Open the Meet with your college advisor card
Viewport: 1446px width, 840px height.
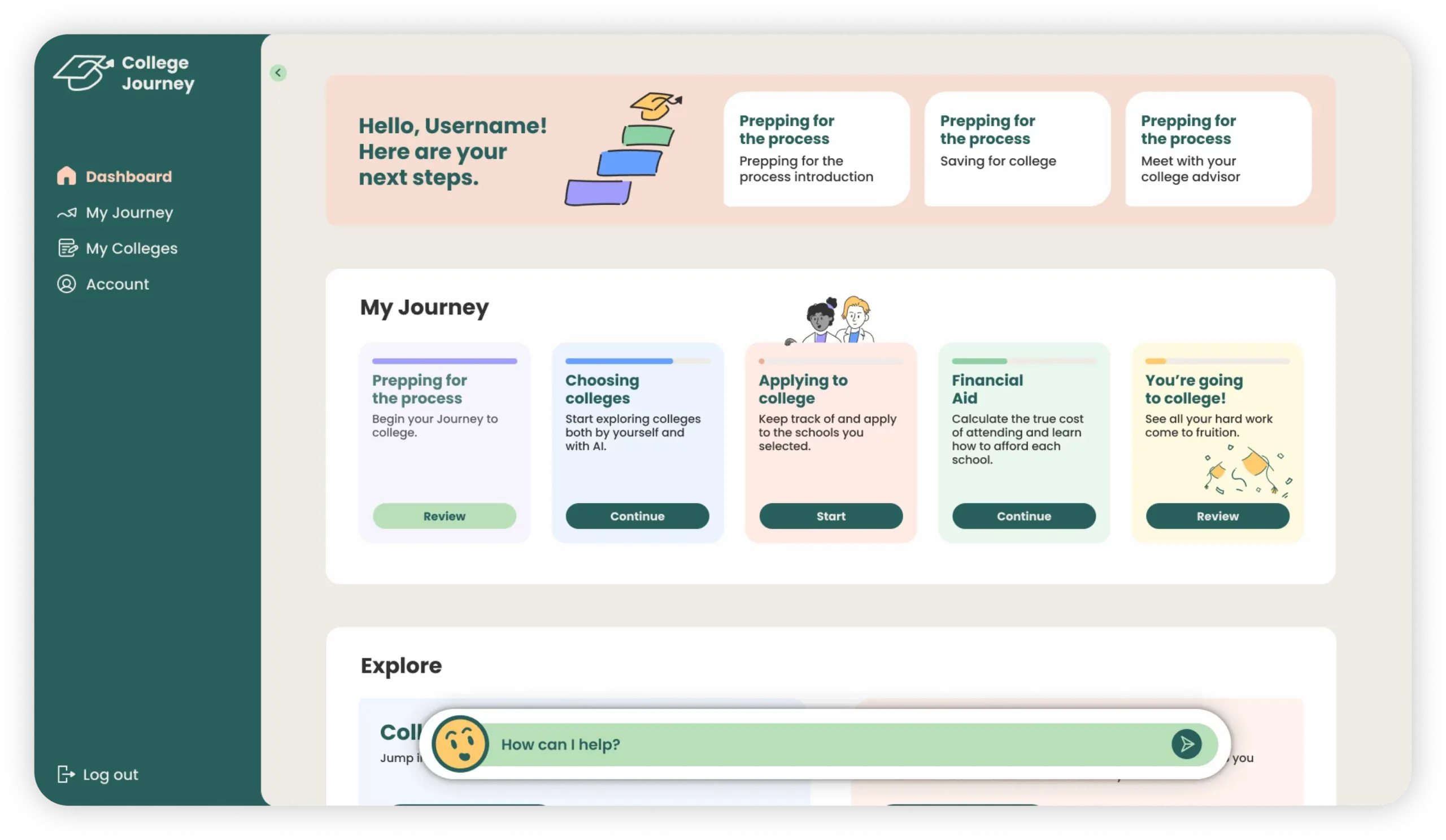pos(1218,149)
